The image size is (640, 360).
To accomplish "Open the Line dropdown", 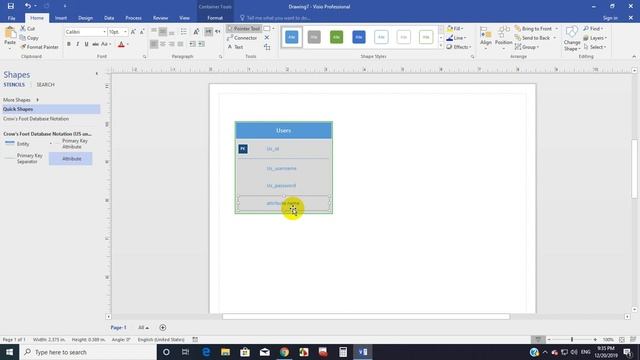I will pyautogui.click(x=456, y=38).
